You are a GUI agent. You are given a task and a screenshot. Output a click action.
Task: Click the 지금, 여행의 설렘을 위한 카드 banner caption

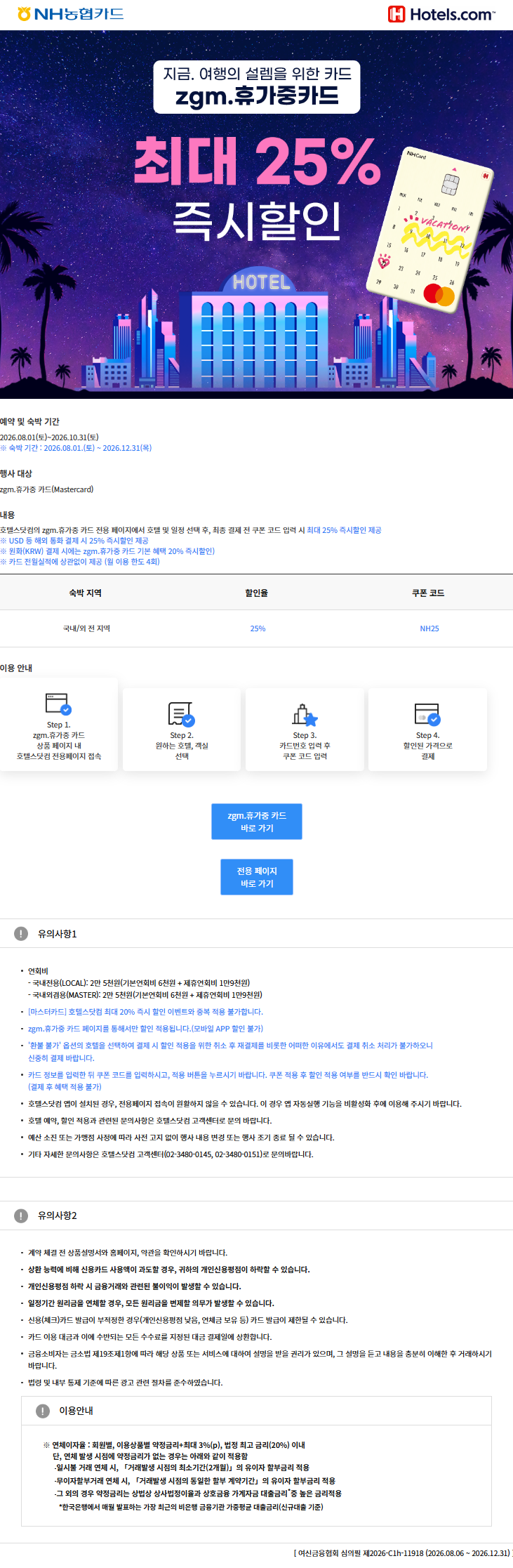click(257, 74)
